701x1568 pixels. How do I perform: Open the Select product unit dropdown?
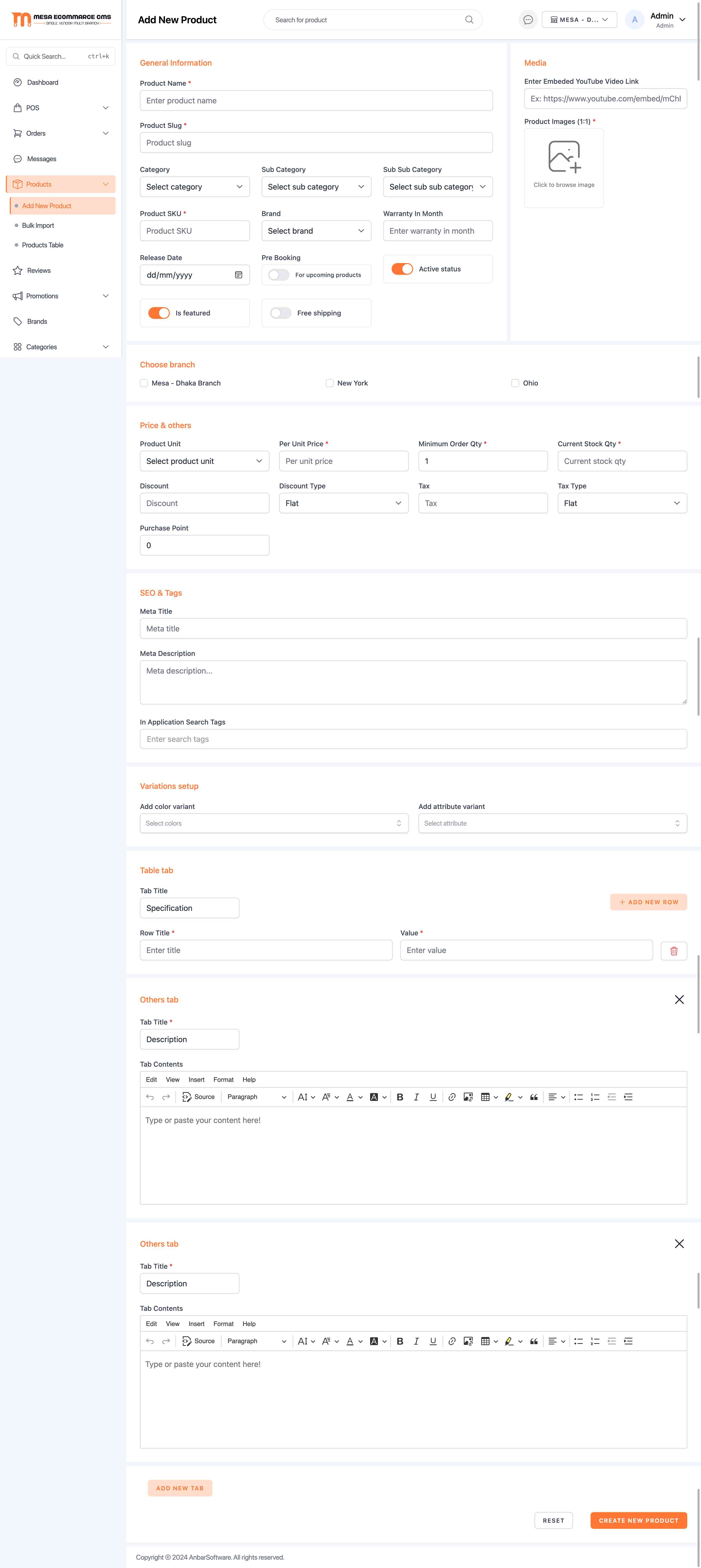pyautogui.click(x=204, y=461)
